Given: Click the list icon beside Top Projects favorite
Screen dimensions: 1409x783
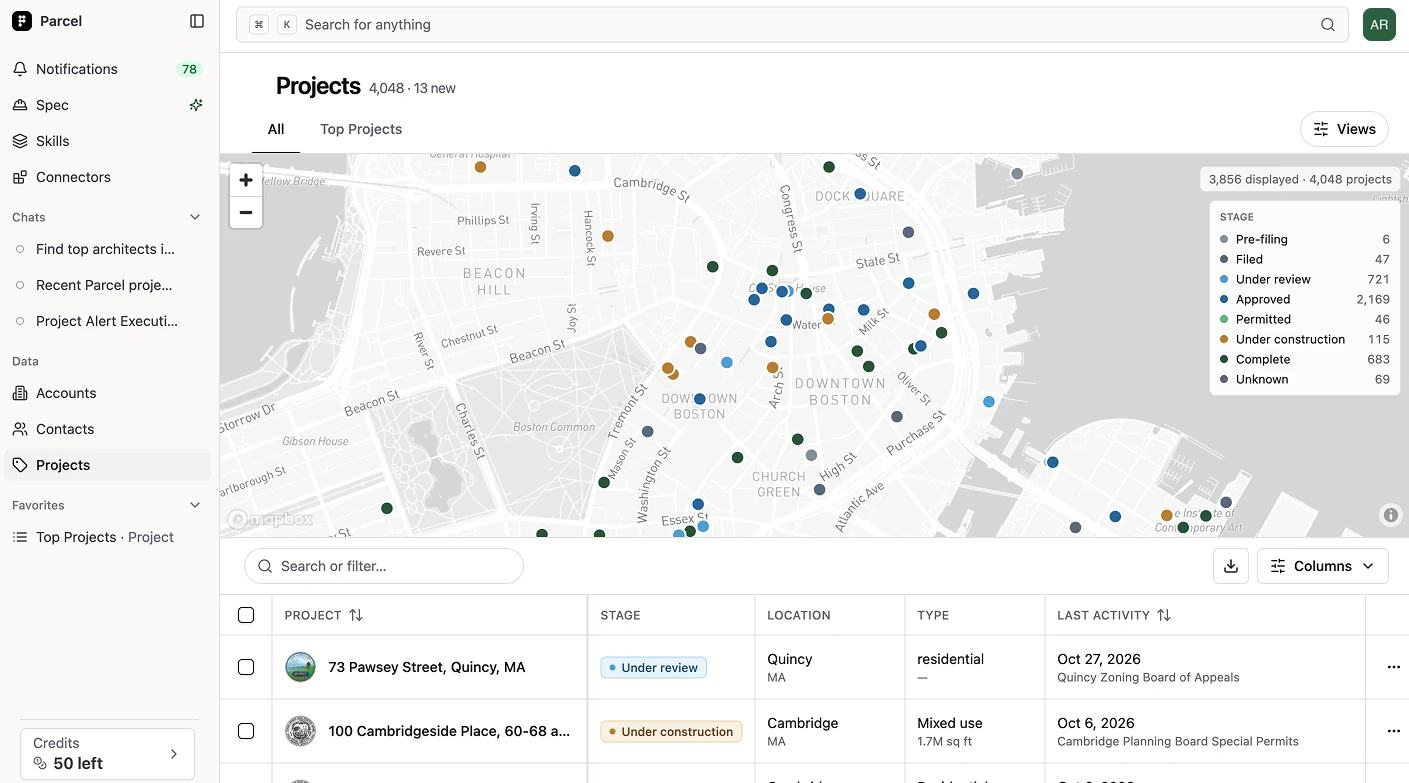Looking at the screenshot, I should coord(20,537).
